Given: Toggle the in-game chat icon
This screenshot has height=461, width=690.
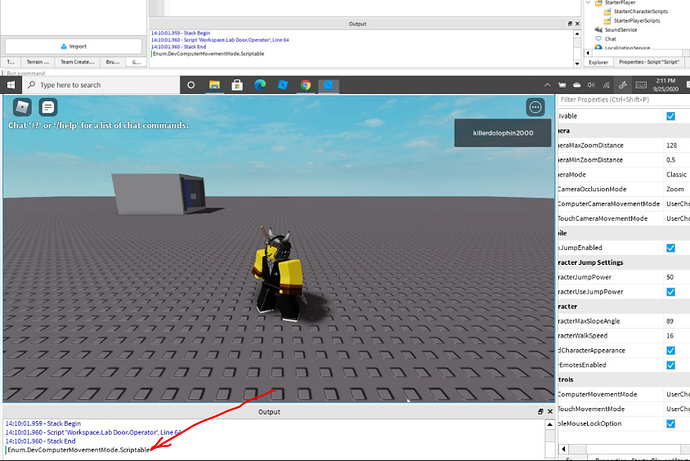Looking at the screenshot, I should (x=48, y=107).
